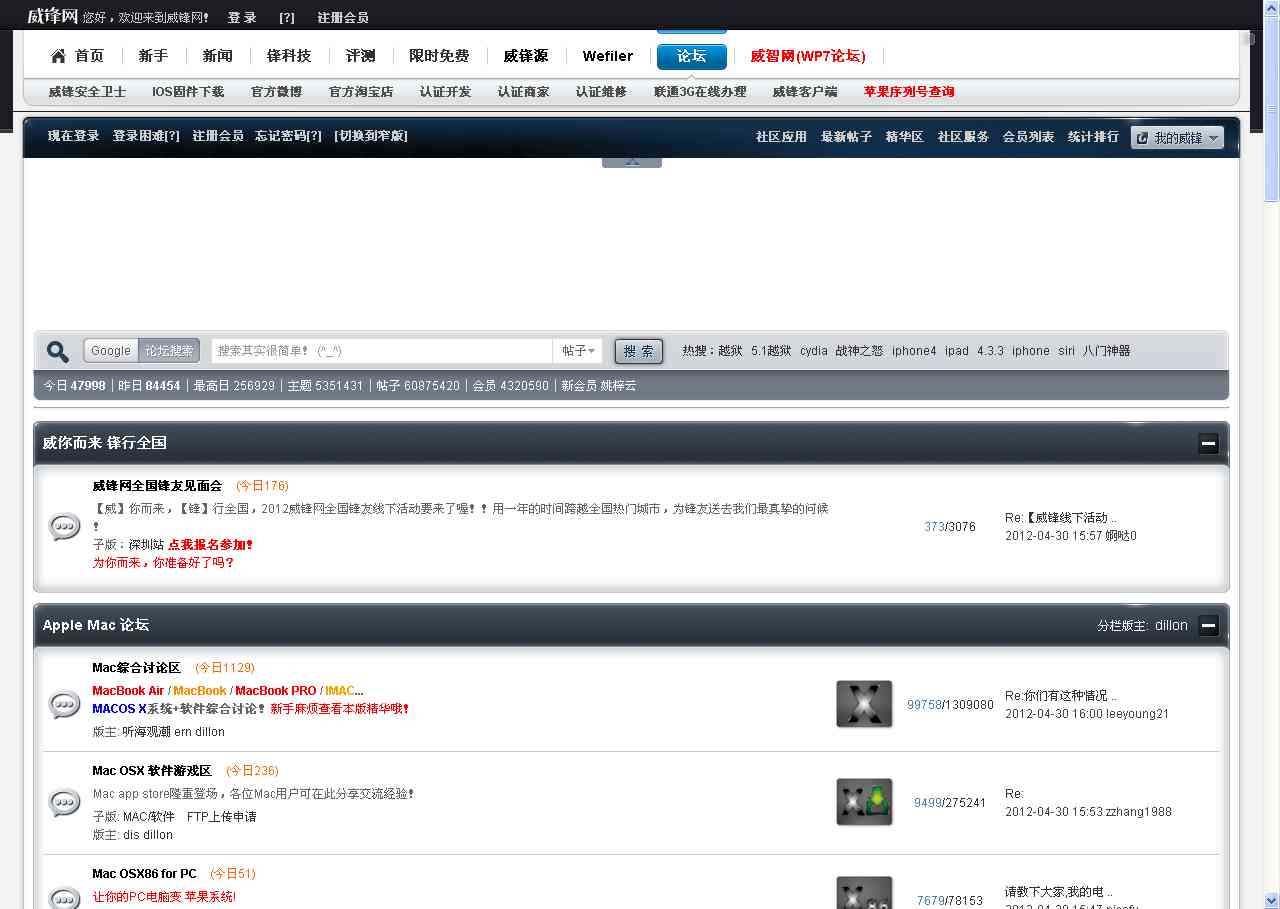The width and height of the screenshot is (1280, 909).
Task: Click the 搜索 button
Action: (x=638, y=351)
